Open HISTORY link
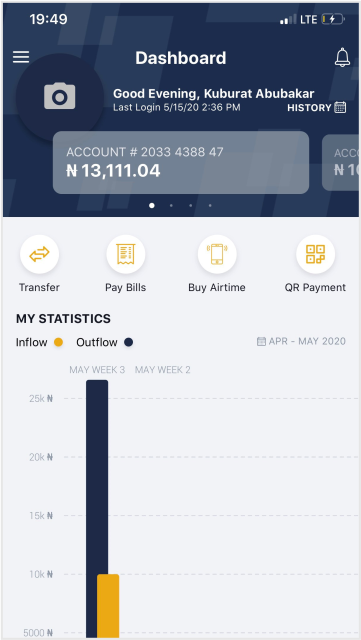361x640 pixels. pyautogui.click(x=309, y=108)
